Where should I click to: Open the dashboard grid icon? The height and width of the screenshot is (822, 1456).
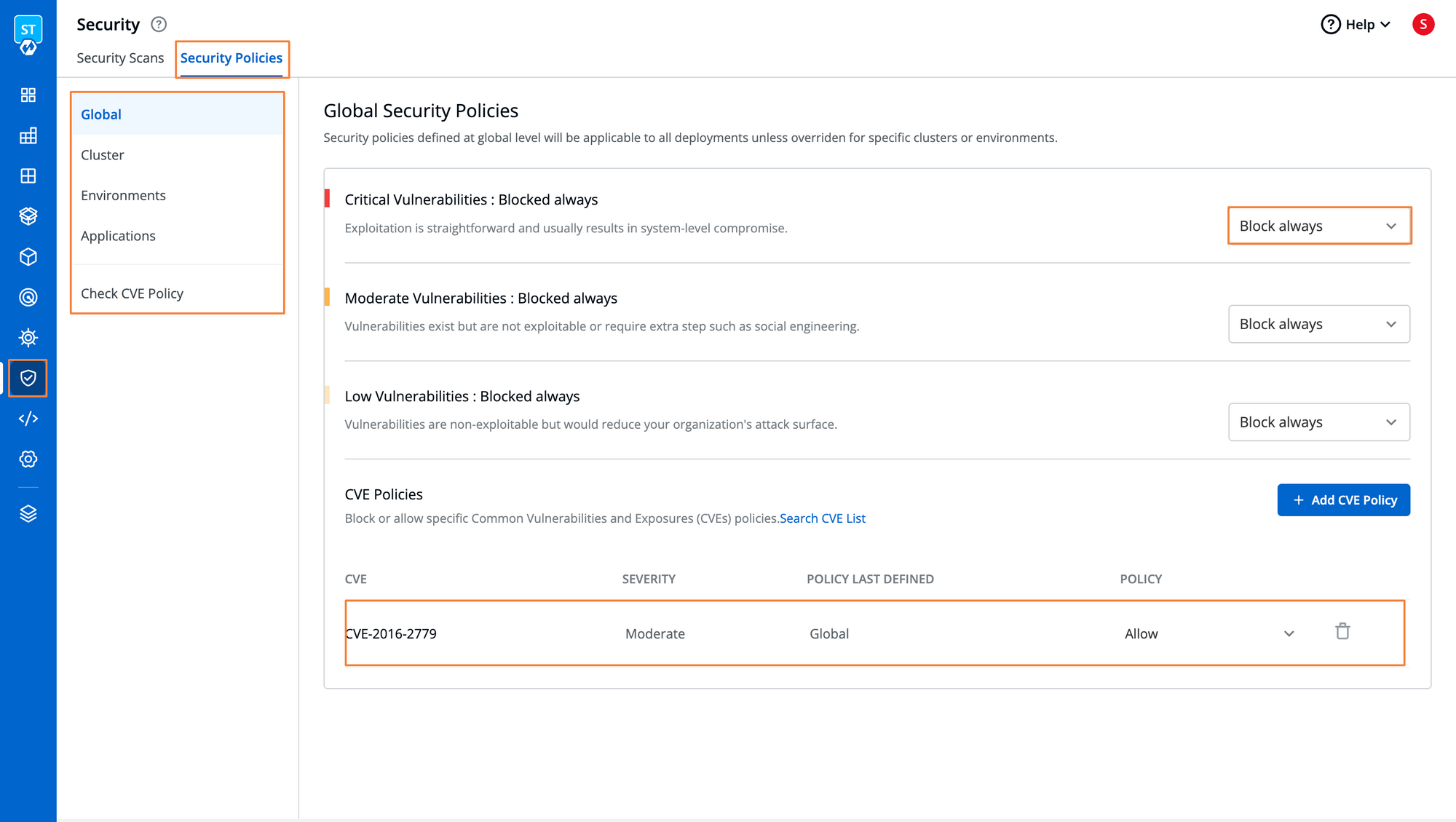tap(27, 95)
